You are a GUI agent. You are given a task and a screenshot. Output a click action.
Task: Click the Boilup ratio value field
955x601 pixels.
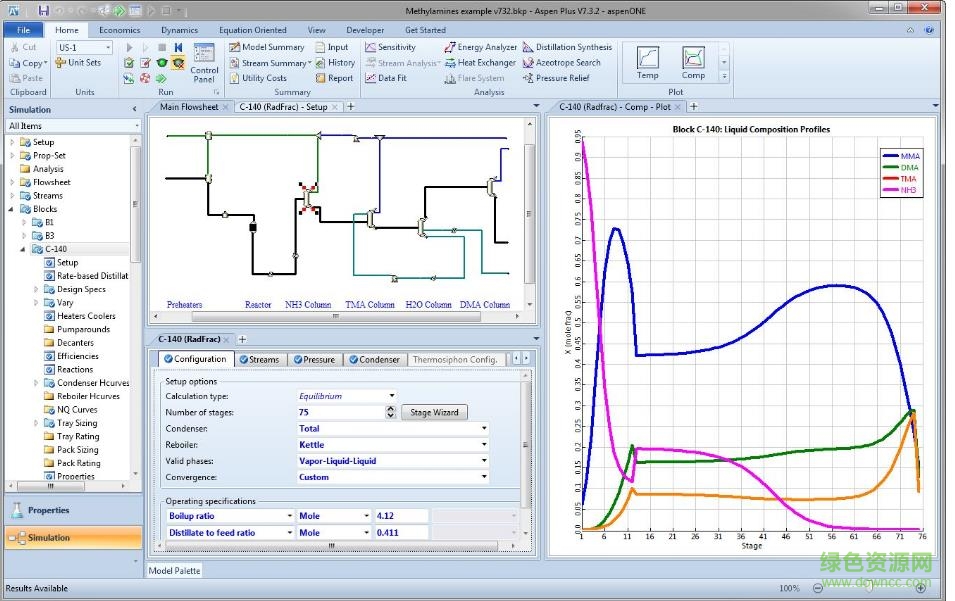click(x=400, y=516)
